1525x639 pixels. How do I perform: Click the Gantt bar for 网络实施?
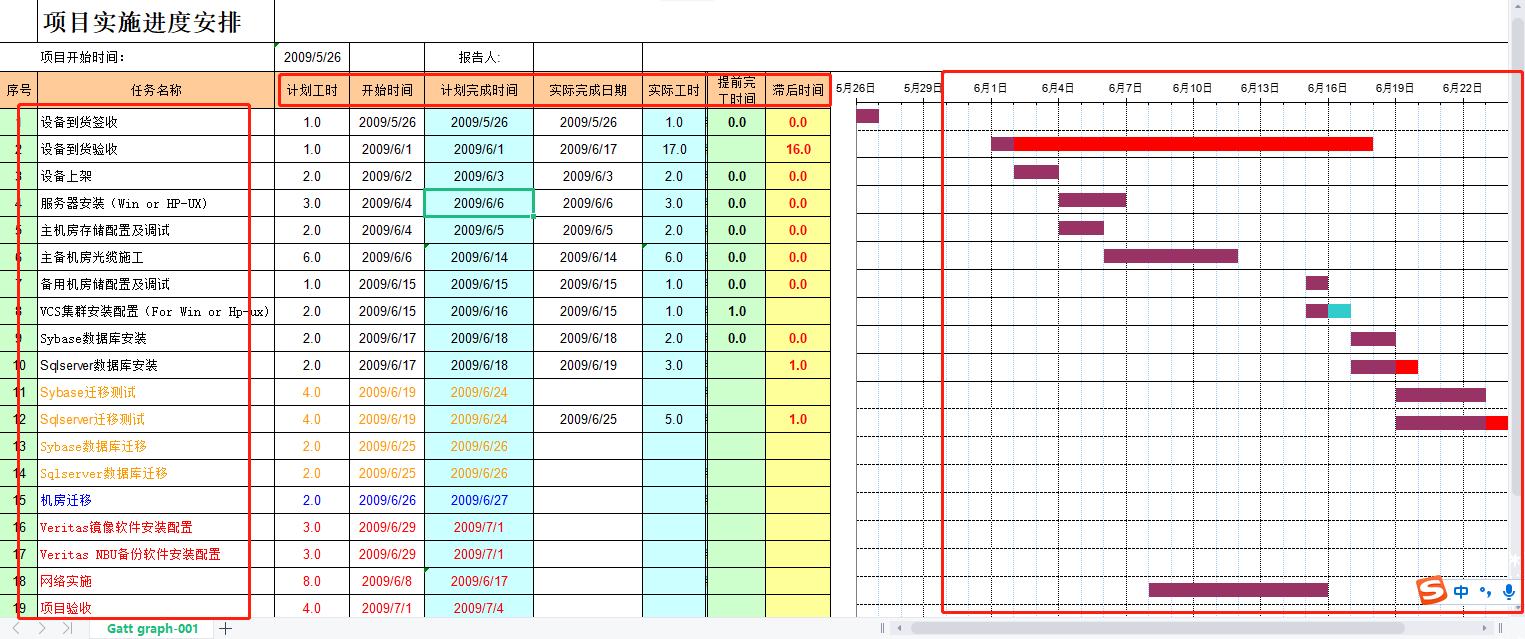click(1238, 590)
